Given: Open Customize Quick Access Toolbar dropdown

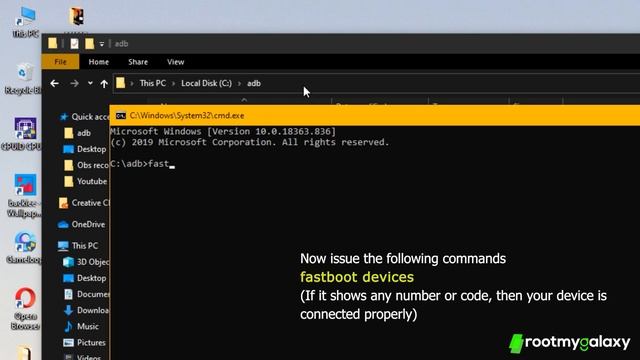Looking at the screenshot, I should tap(102, 44).
